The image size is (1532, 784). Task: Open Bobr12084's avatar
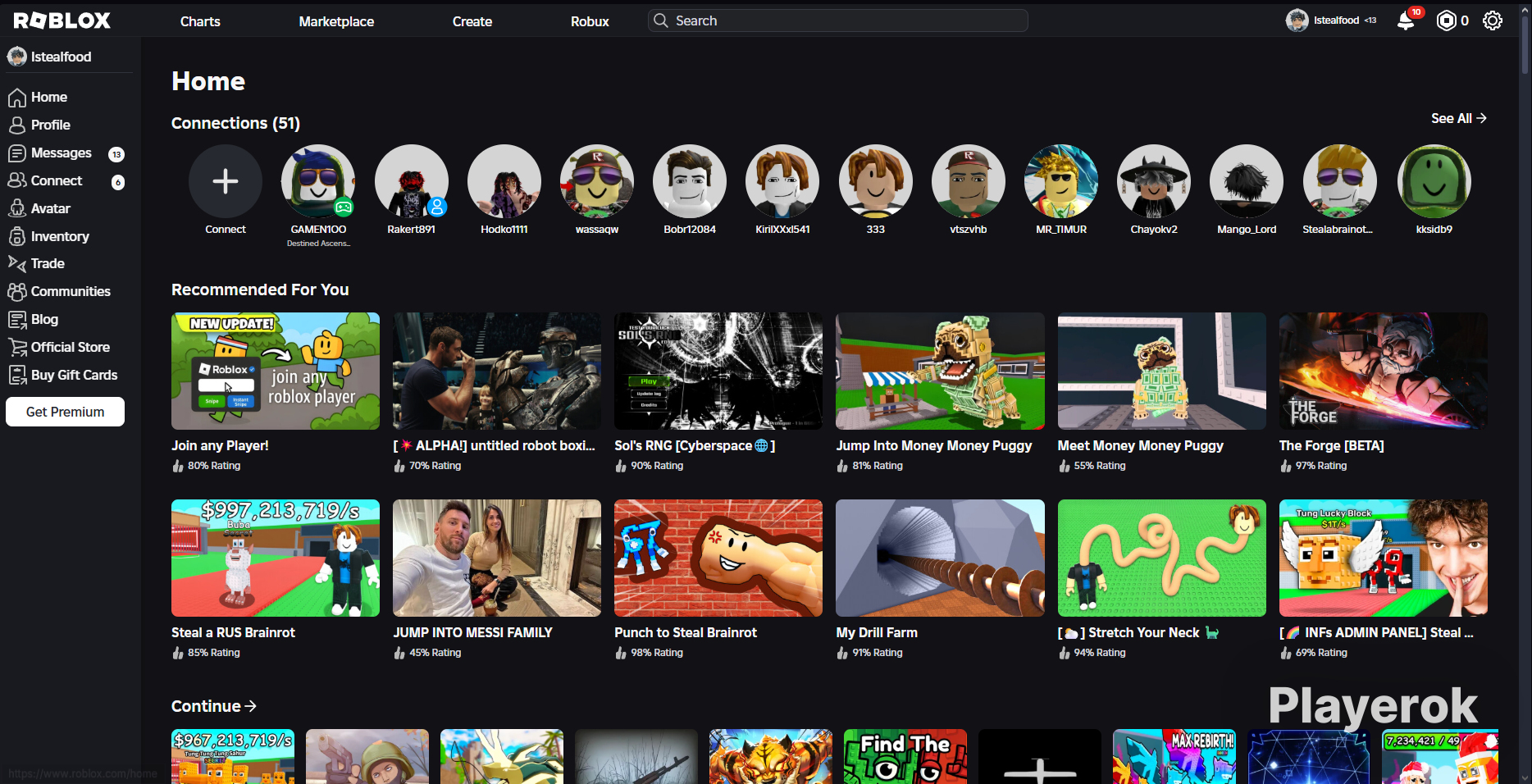click(690, 181)
